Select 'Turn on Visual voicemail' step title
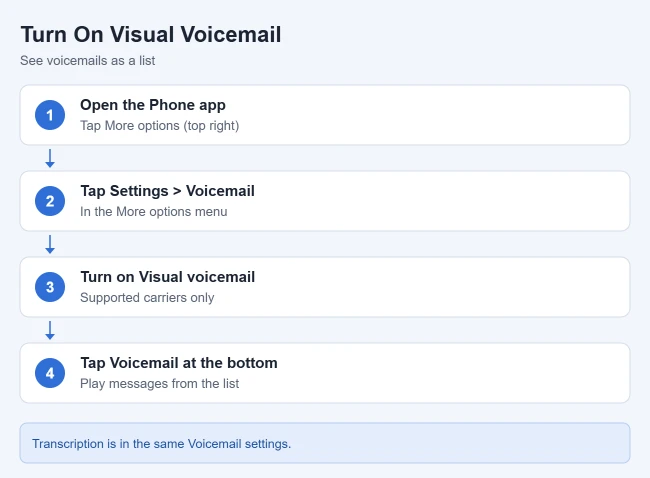Viewport: 650px width, 478px height. (167, 277)
